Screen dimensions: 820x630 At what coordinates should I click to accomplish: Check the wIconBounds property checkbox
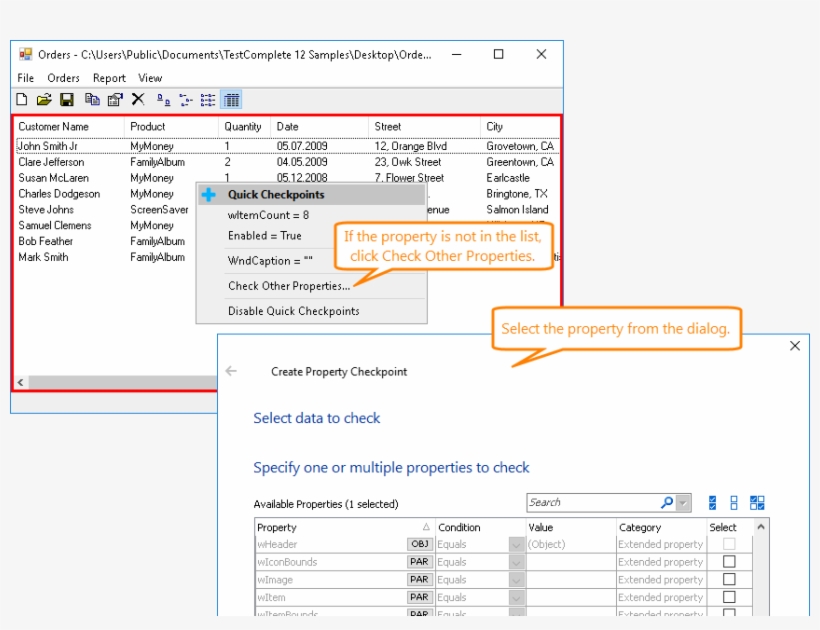pos(730,561)
